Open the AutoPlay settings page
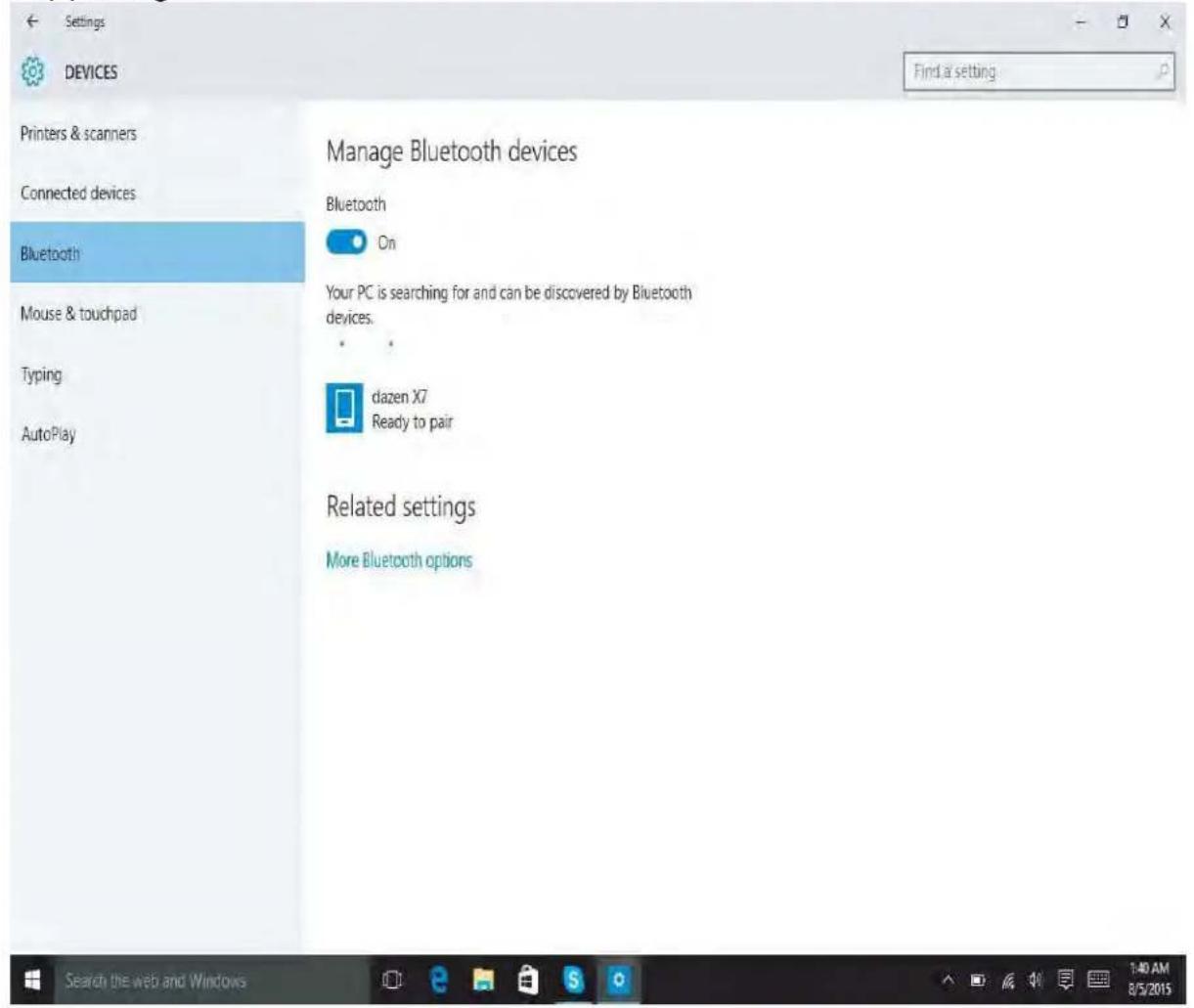 point(48,434)
